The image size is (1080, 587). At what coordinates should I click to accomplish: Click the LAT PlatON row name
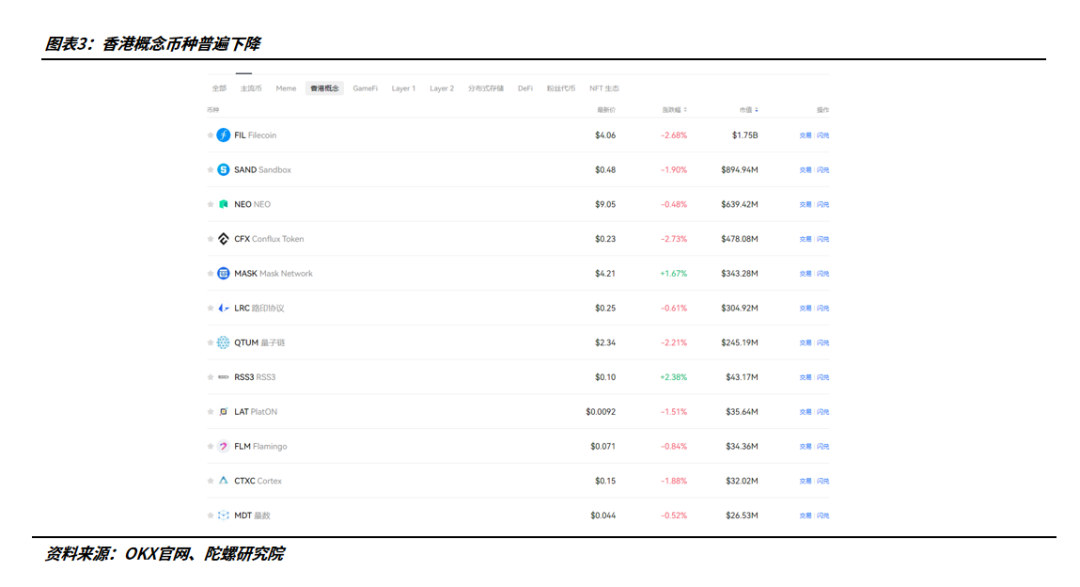pos(255,412)
